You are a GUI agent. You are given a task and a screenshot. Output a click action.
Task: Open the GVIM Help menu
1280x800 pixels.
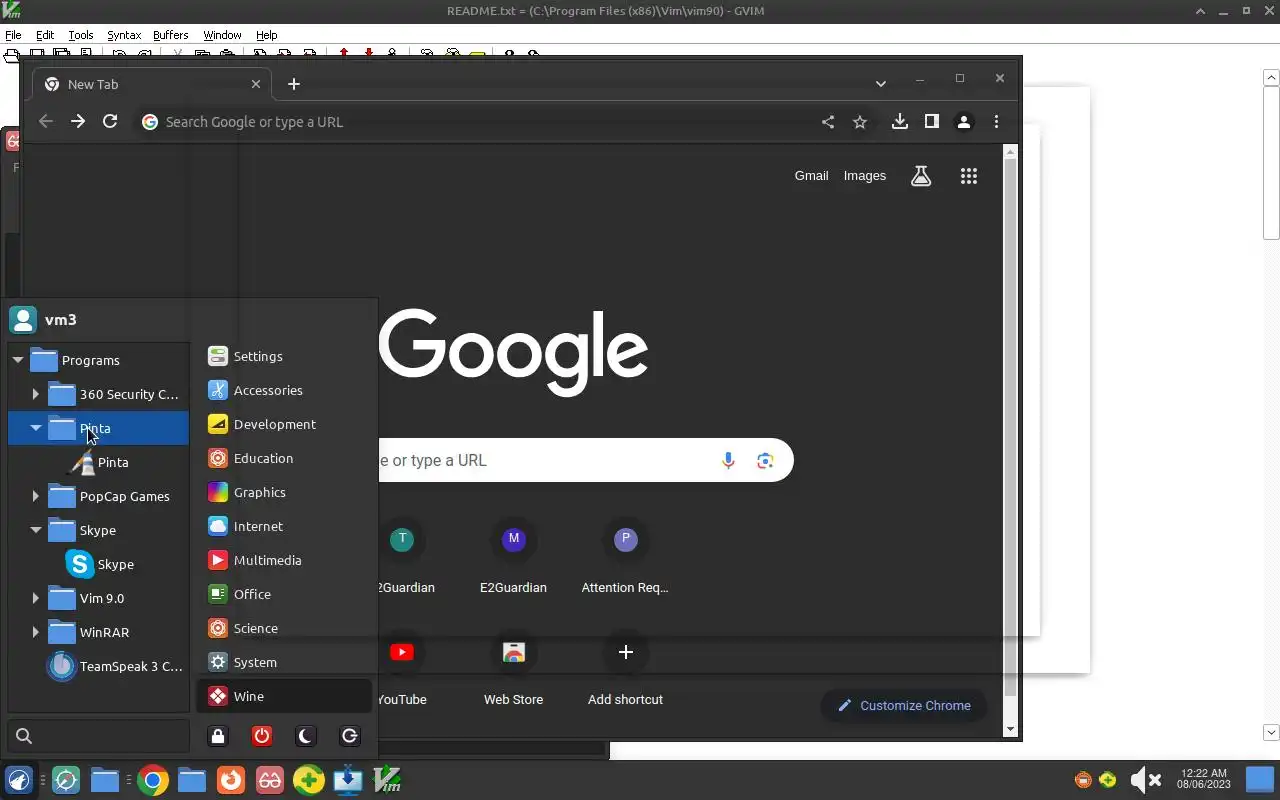tap(266, 35)
